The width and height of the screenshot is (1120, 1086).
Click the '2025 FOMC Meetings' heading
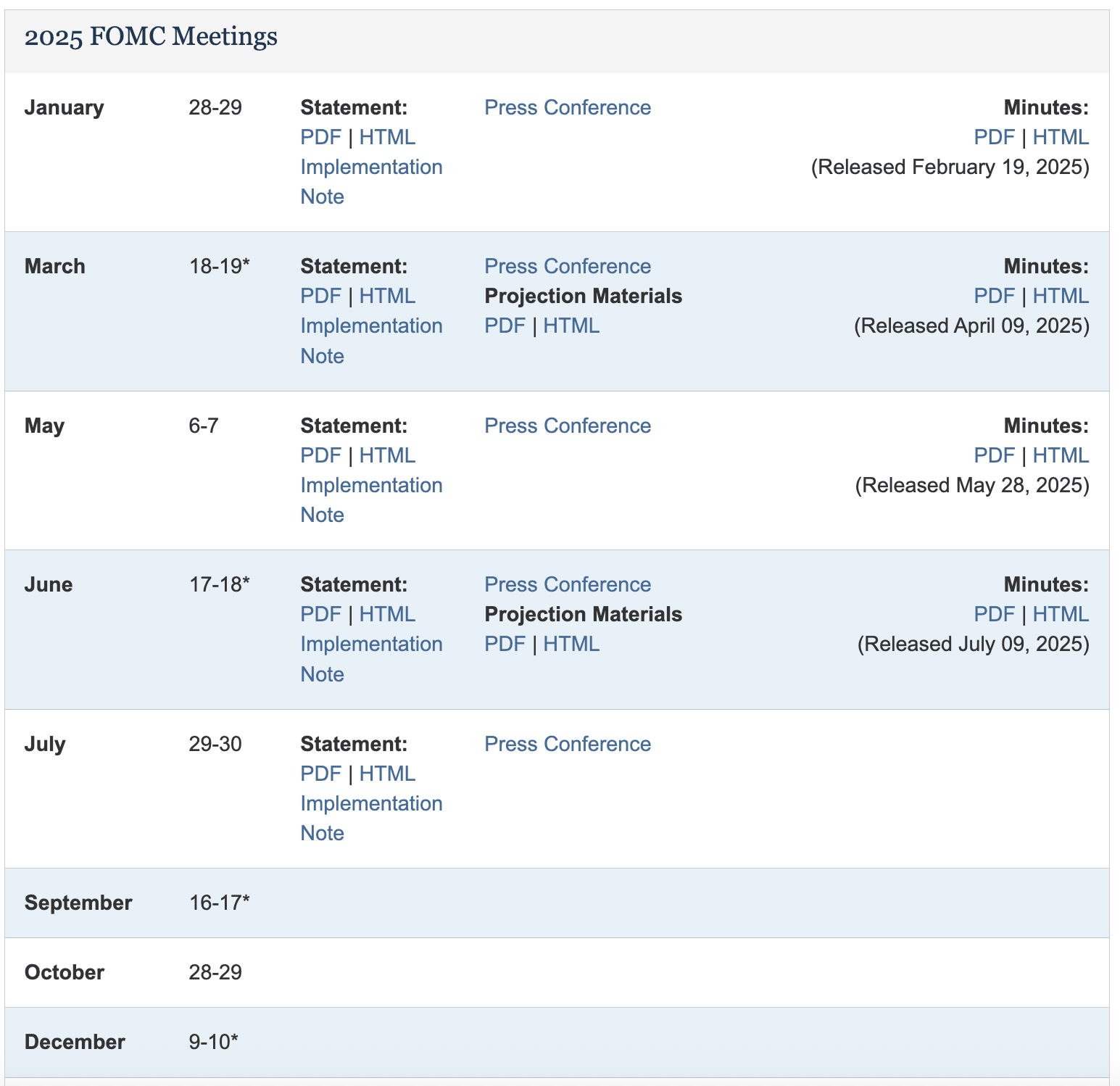click(x=151, y=36)
